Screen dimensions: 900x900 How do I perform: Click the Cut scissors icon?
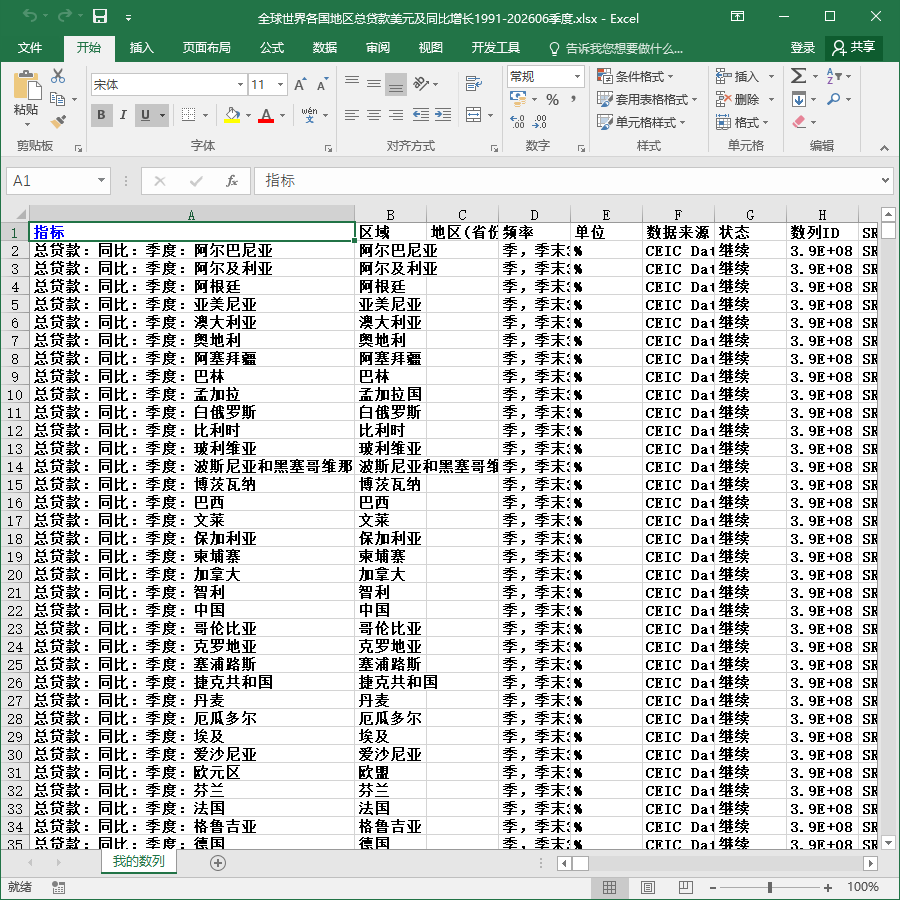click(x=58, y=76)
